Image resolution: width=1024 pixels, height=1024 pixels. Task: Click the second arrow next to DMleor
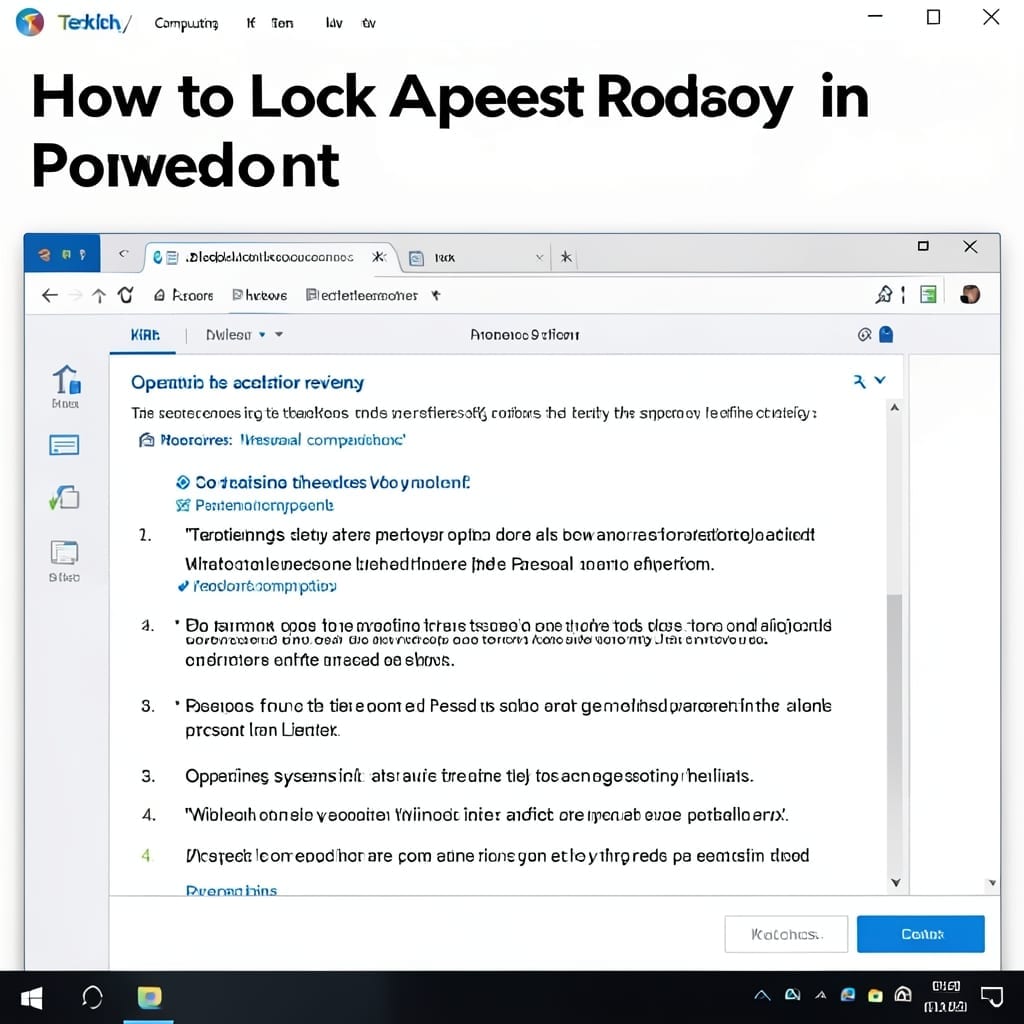(x=279, y=335)
